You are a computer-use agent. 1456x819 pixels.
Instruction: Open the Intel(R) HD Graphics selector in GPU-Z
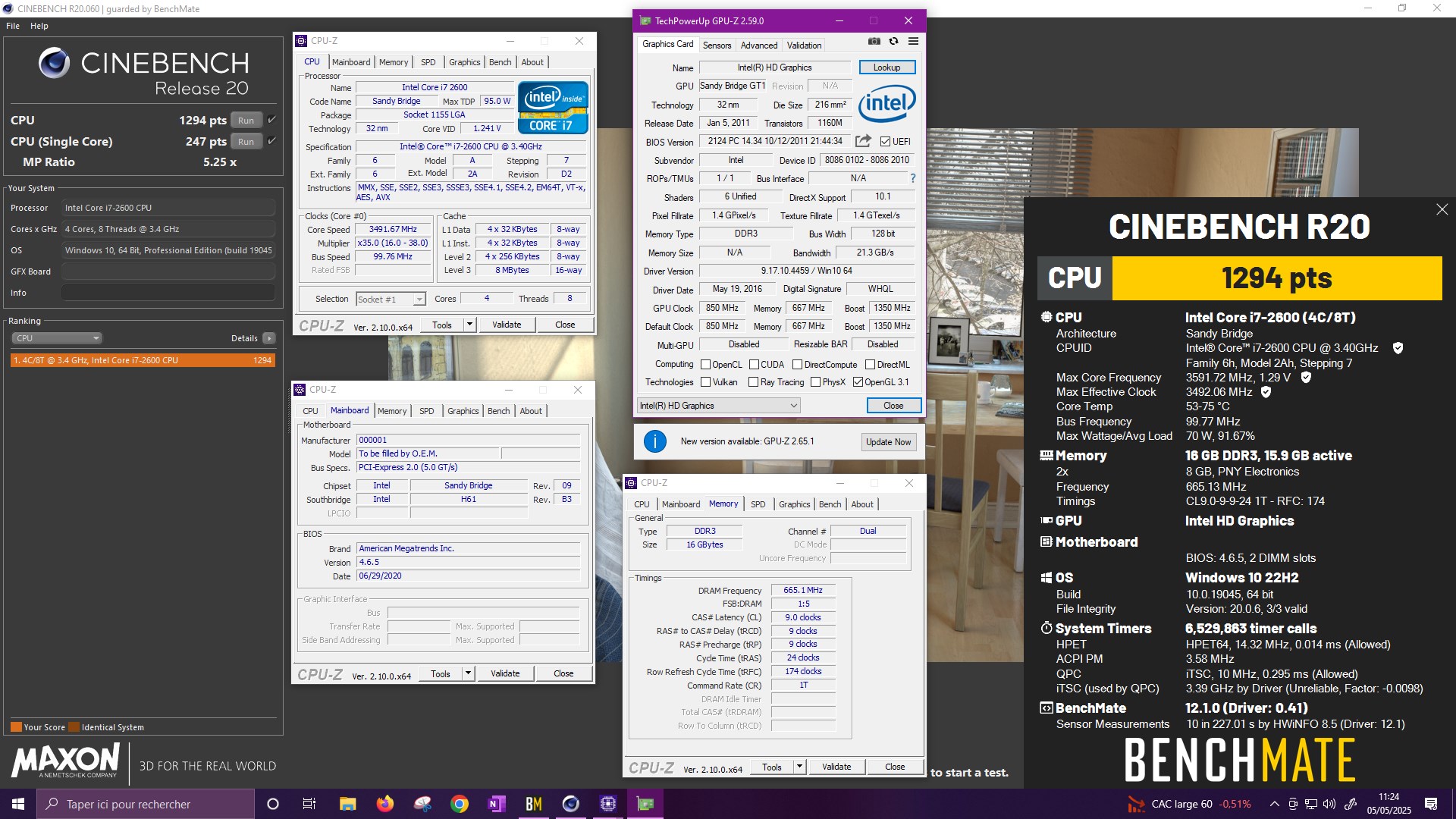719,406
